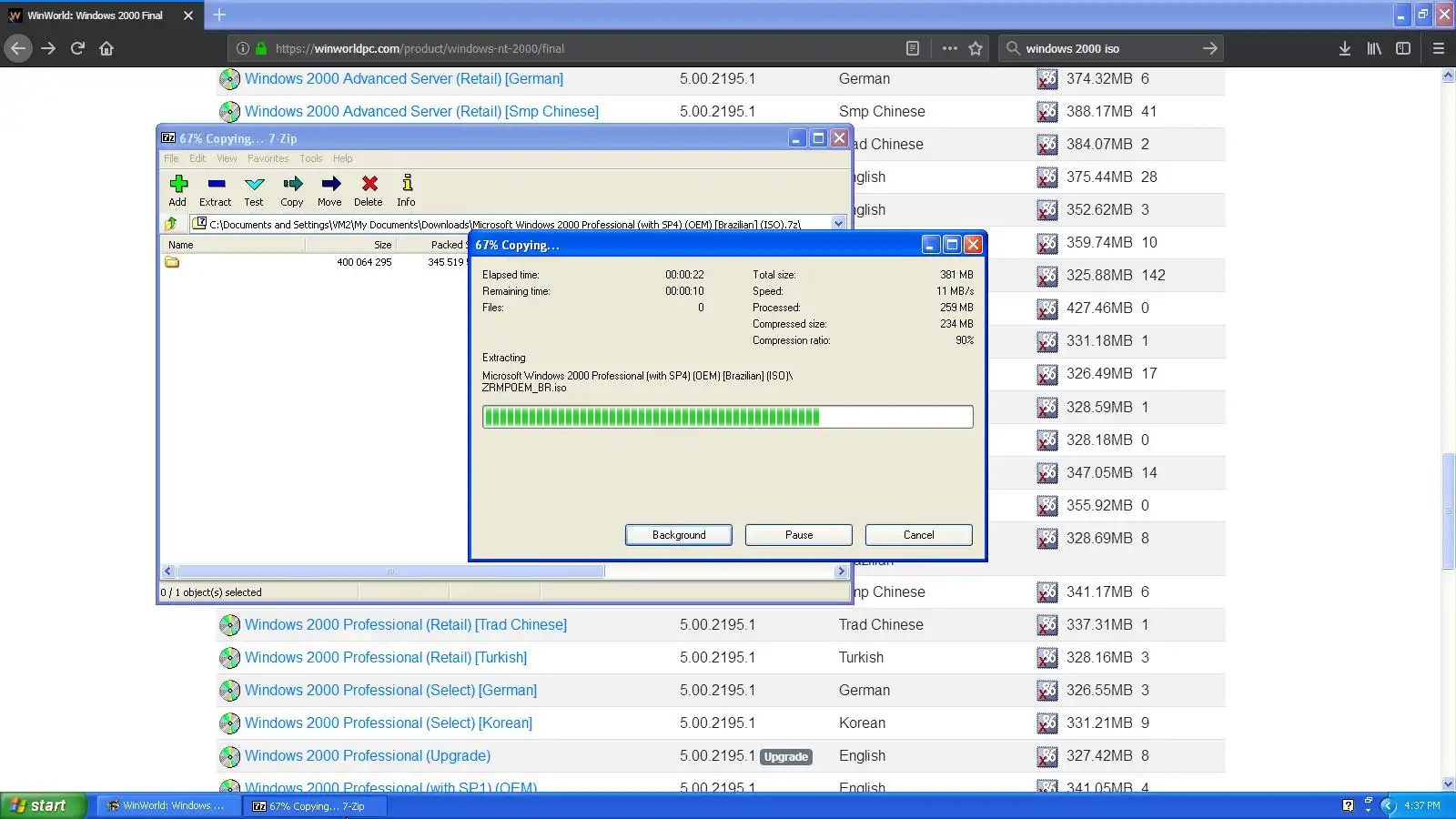This screenshot has width=1456, height=819.
Task: Click the Test tool in 7-Zip toolbar
Action: click(x=254, y=190)
